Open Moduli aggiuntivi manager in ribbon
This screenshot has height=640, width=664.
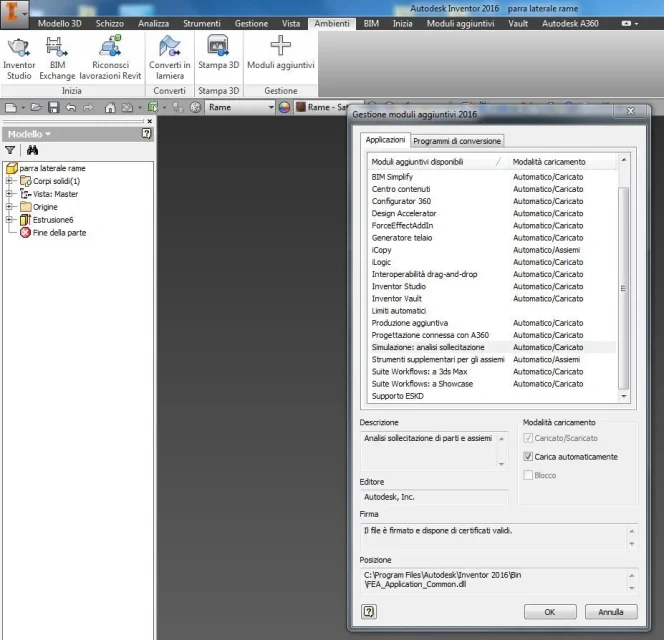coord(281,53)
